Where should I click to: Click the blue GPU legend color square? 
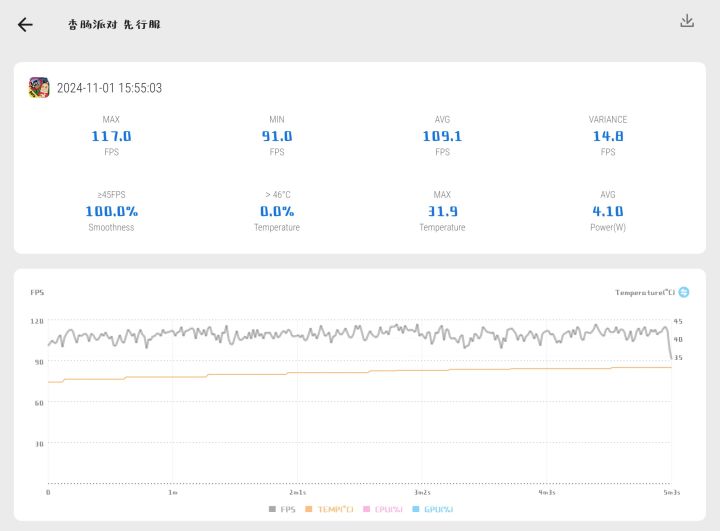416,509
